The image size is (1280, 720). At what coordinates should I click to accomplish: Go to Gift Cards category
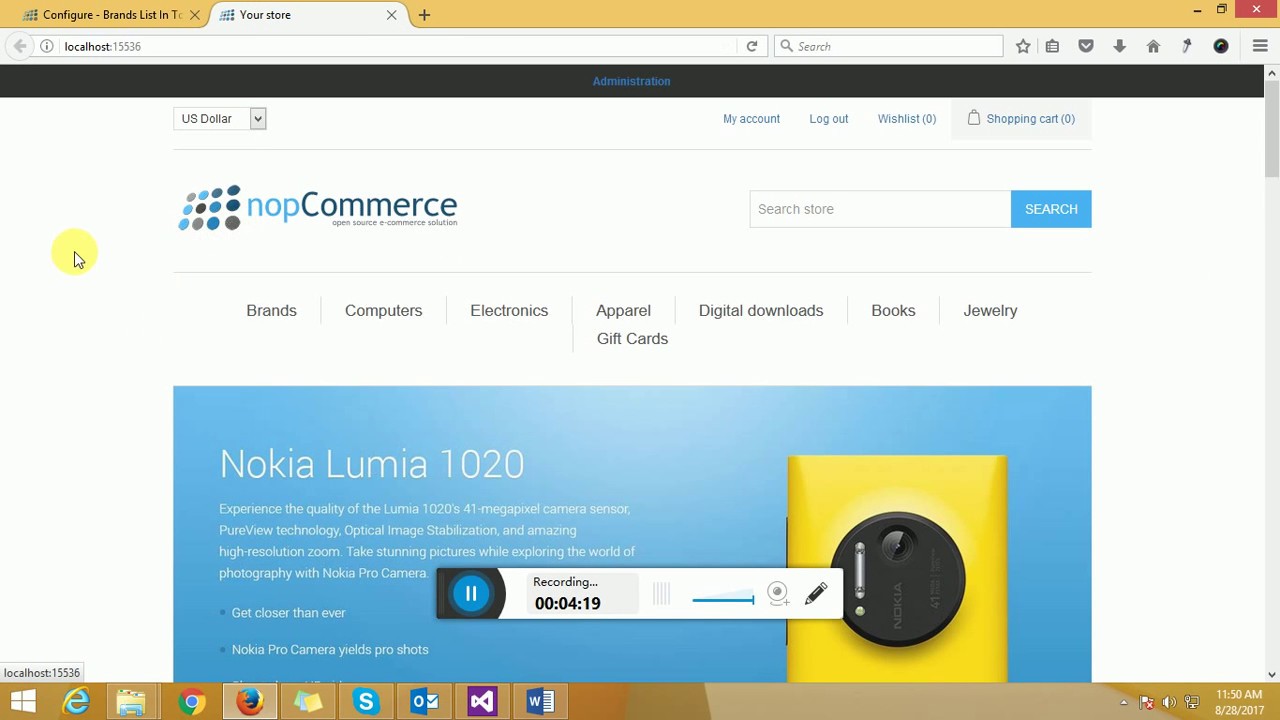[632, 338]
